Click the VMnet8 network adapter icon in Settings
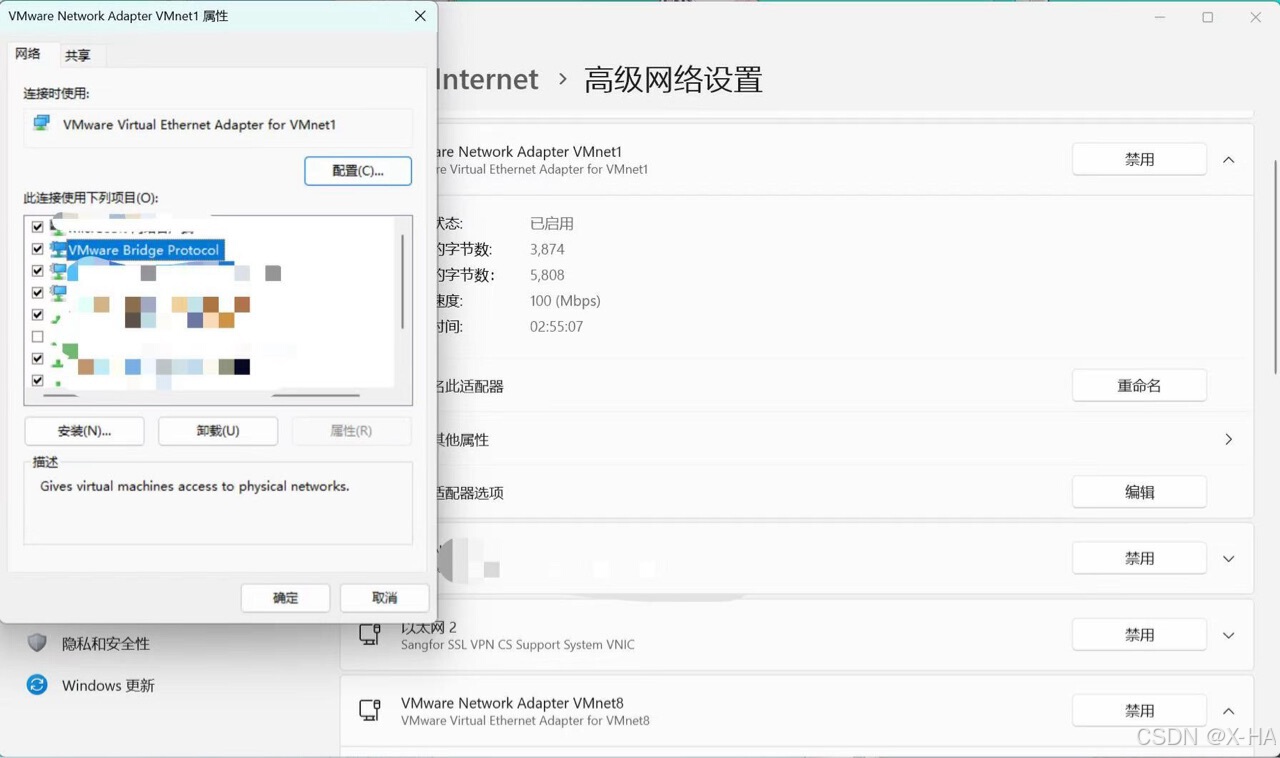The height and width of the screenshot is (758, 1280). coord(370,710)
